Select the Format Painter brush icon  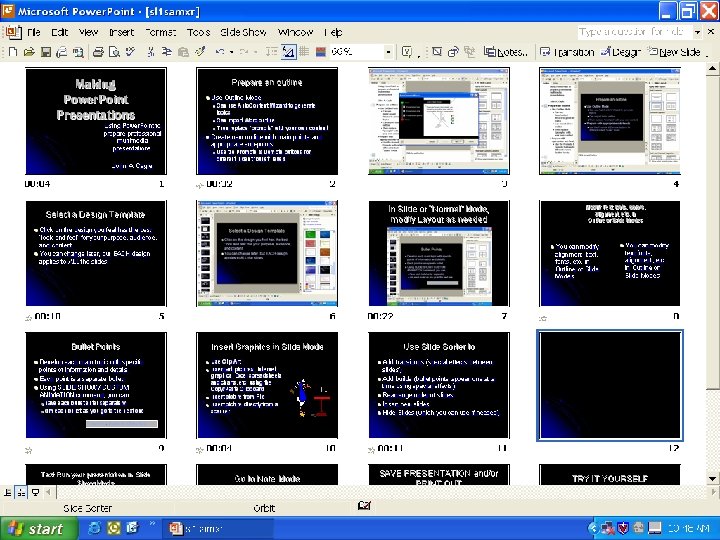[x=200, y=52]
